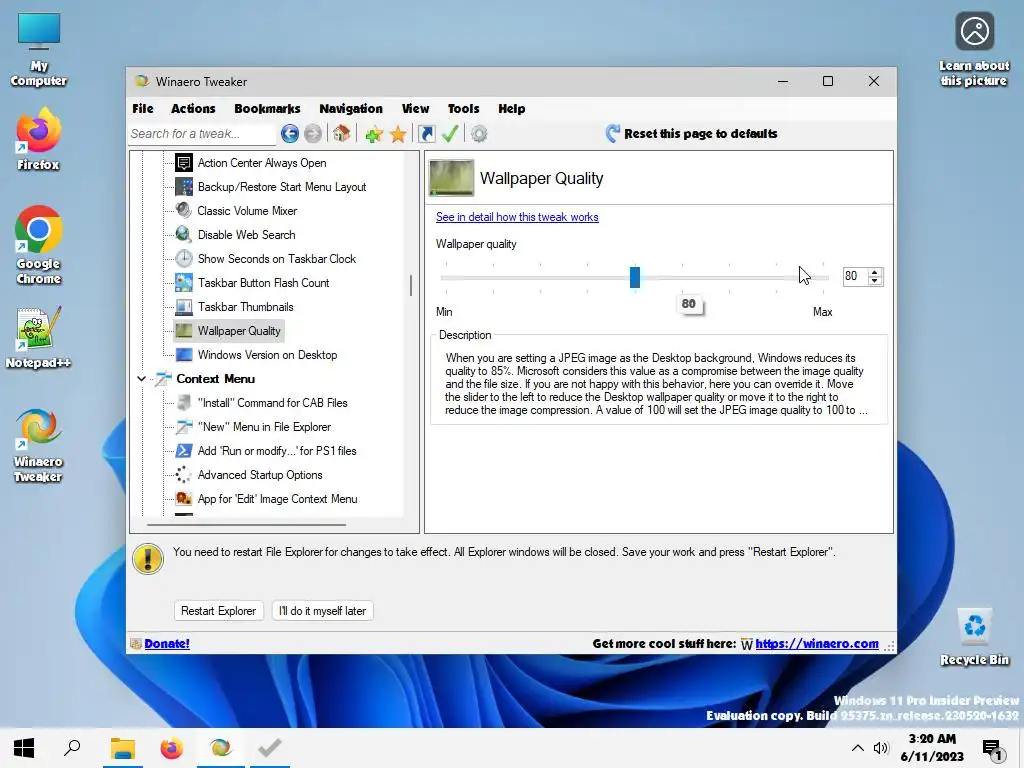Click the Classic Volume Mixer speaker icon

point(184,210)
